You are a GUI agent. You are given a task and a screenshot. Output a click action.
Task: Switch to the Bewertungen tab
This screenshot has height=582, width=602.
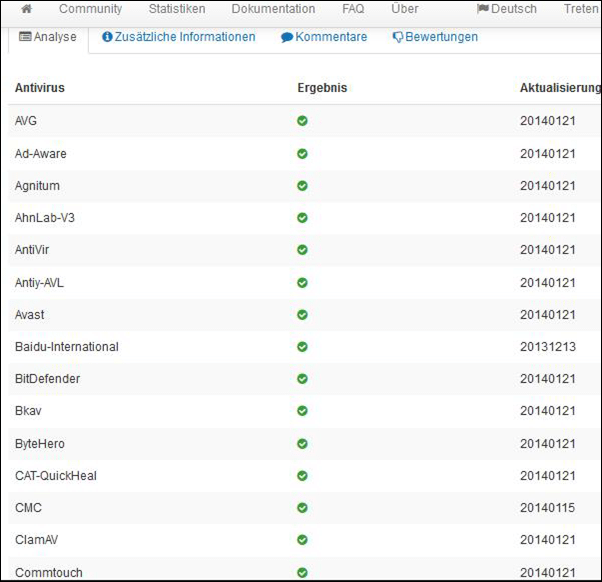(435, 37)
